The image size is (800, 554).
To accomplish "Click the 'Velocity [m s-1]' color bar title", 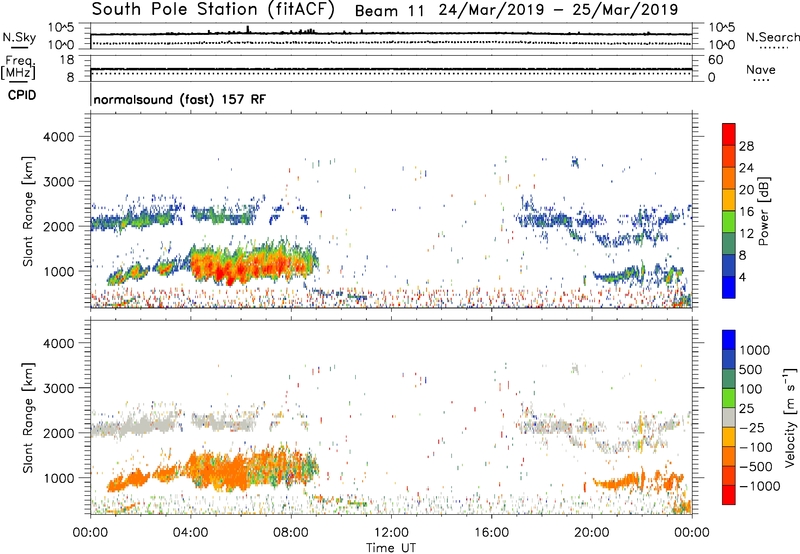I will click(x=790, y=417).
